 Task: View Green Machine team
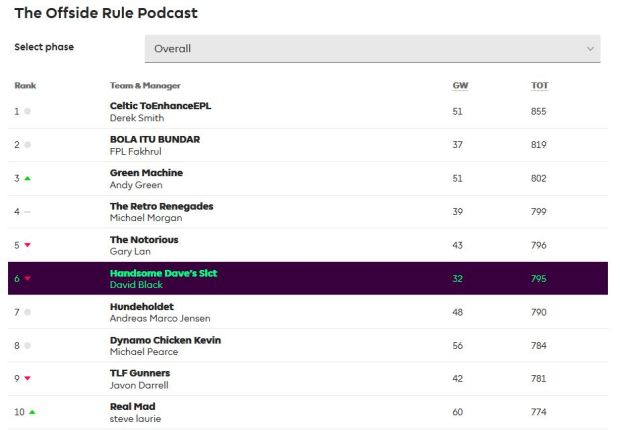(146, 172)
